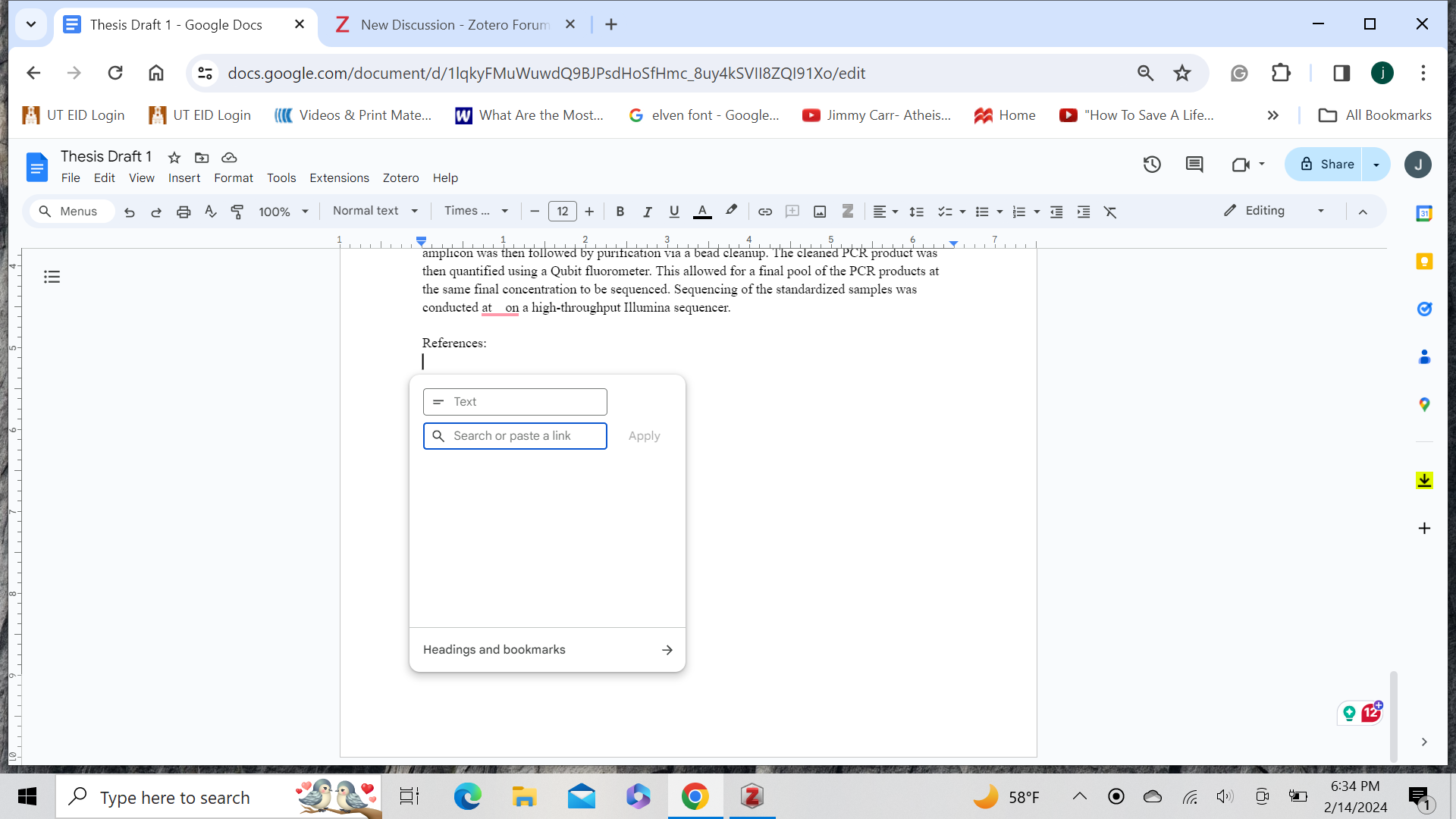Open the Zotero menu
Image resolution: width=1456 pixels, height=819 pixels.
pyautogui.click(x=400, y=177)
